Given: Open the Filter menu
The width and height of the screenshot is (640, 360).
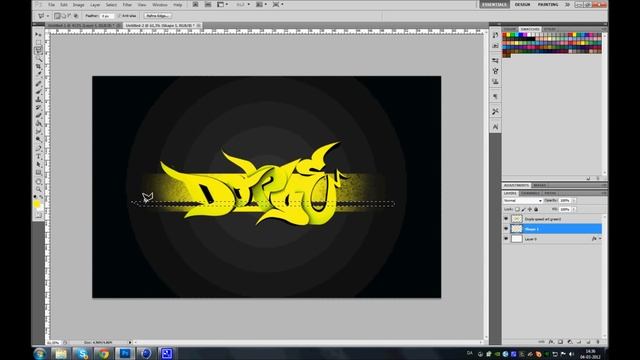Looking at the screenshot, I should tap(127, 5).
